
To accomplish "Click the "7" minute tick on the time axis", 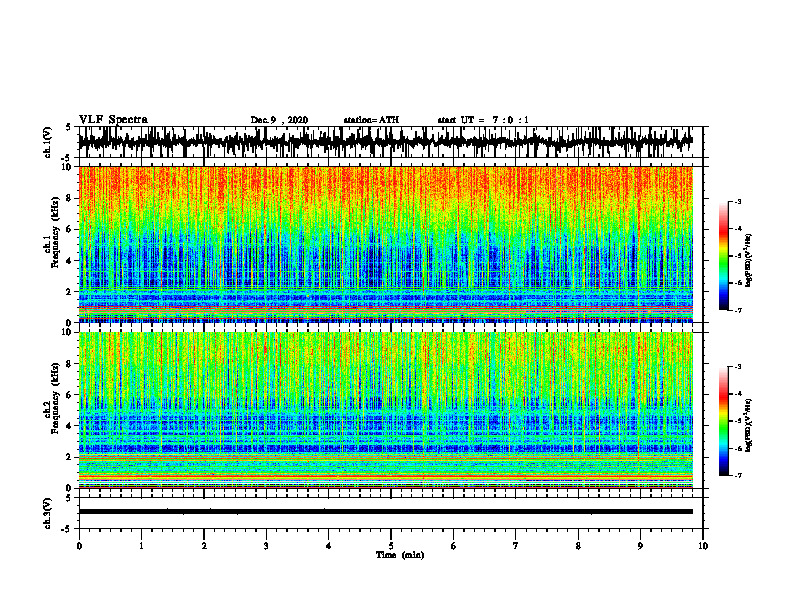I will click(516, 546).
